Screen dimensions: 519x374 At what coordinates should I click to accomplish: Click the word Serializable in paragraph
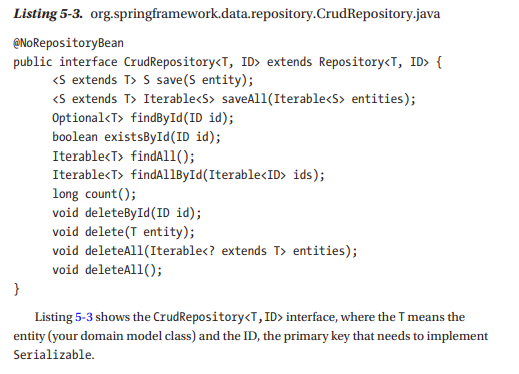(x=53, y=355)
